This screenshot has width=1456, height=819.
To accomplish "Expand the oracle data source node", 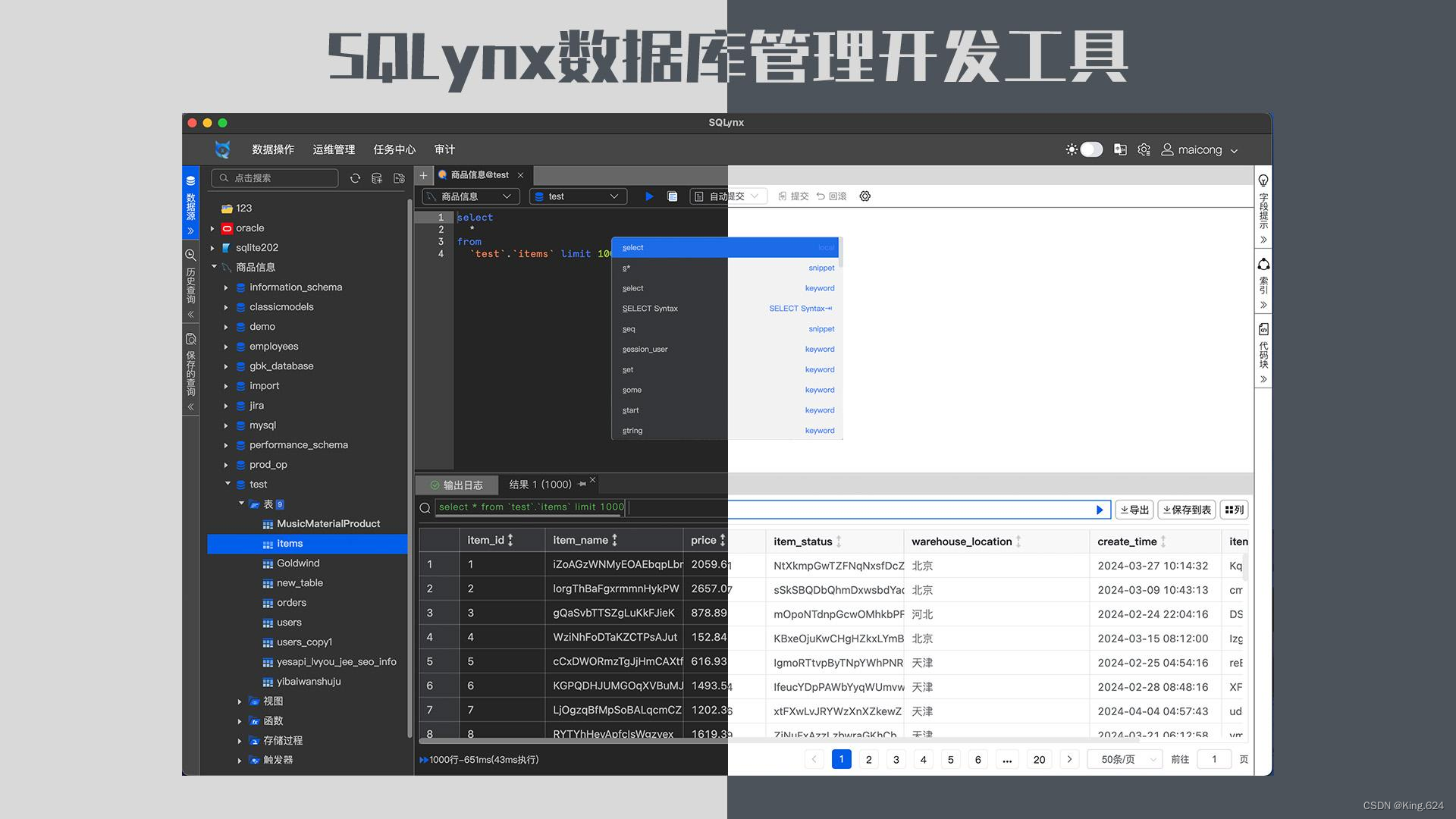I will (212, 228).
